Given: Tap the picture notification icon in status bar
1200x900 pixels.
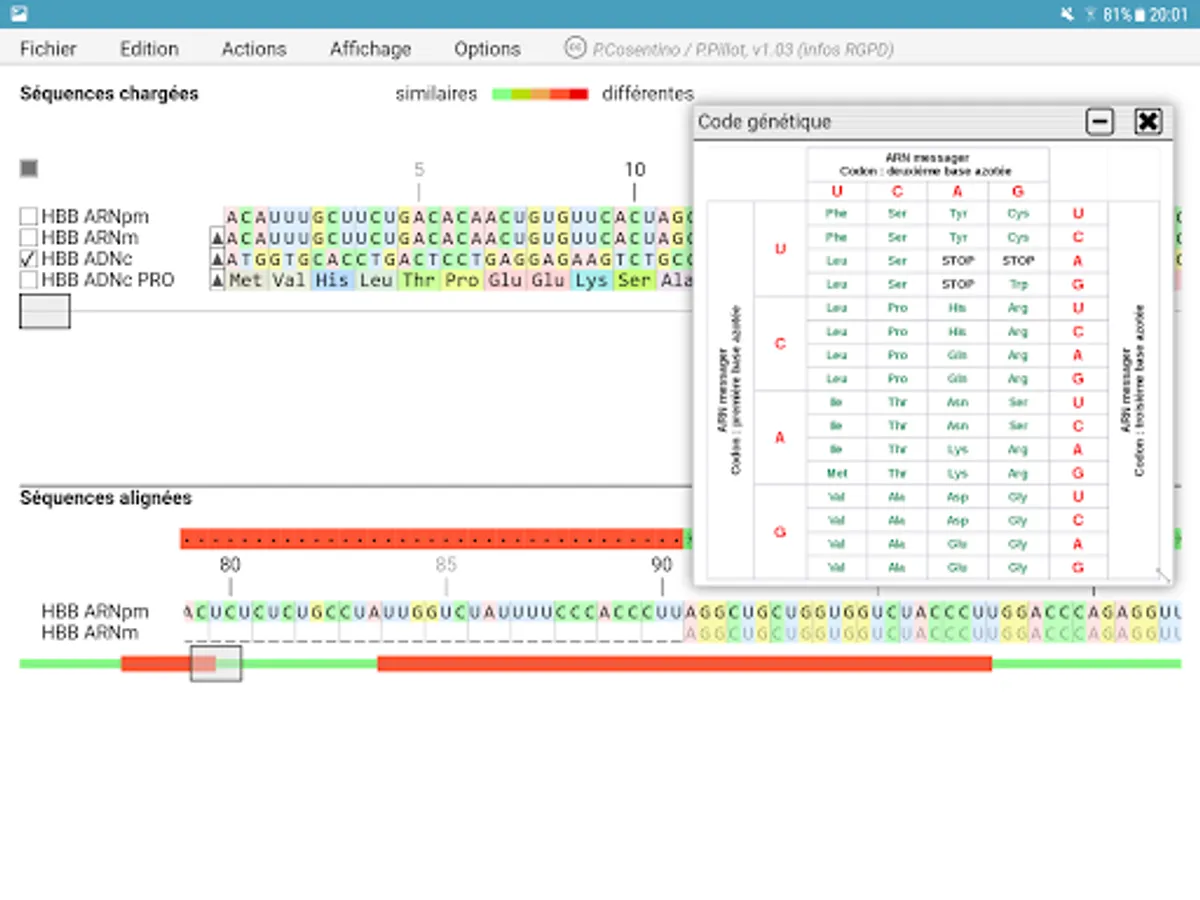Looking at the screenshot, I should coord(17,14).
